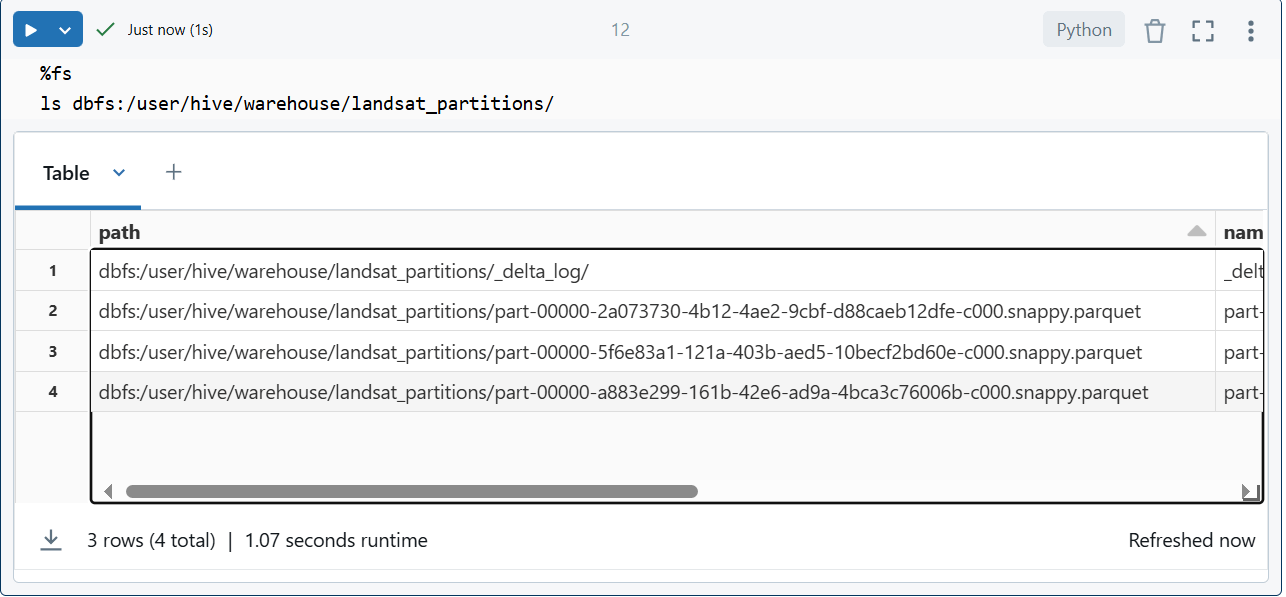Viewport: 1286px width, 597px height.
Task: Click the path column sort arrow
Action: [1196, 232]
